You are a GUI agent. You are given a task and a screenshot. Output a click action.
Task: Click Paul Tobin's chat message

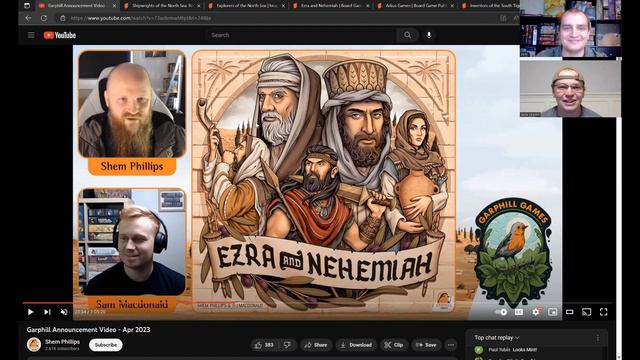point(513,350)
